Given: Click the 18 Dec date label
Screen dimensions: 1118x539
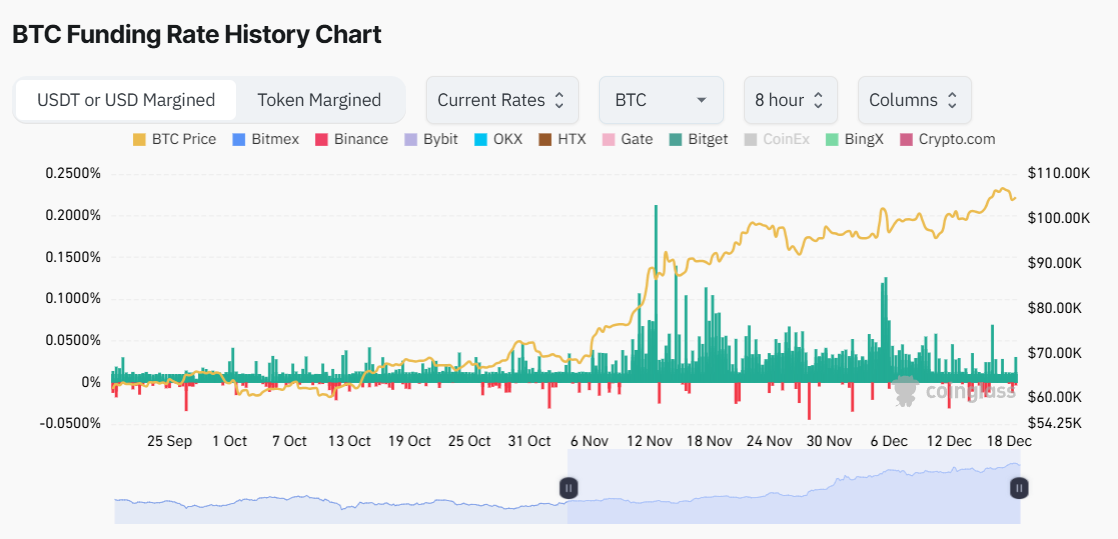Looking at the screenshot, I should pyautogui.click(x=1008, y=441).
